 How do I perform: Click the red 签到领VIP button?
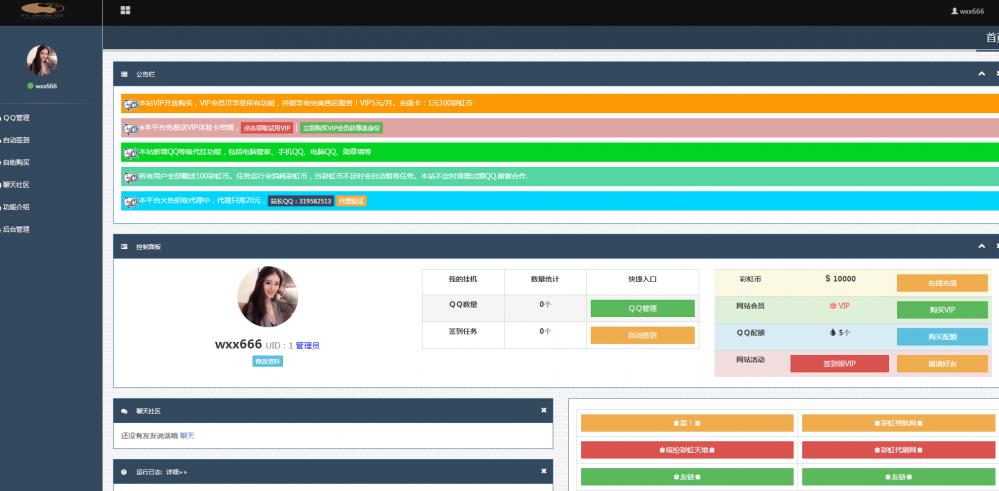click(x=839, y=364)
